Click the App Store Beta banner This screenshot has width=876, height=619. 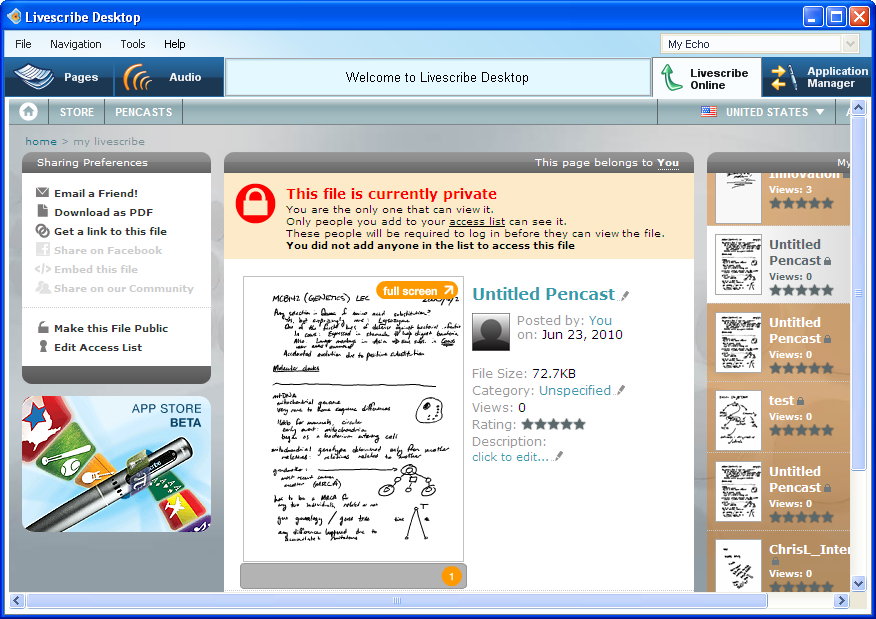coord(116,463)
